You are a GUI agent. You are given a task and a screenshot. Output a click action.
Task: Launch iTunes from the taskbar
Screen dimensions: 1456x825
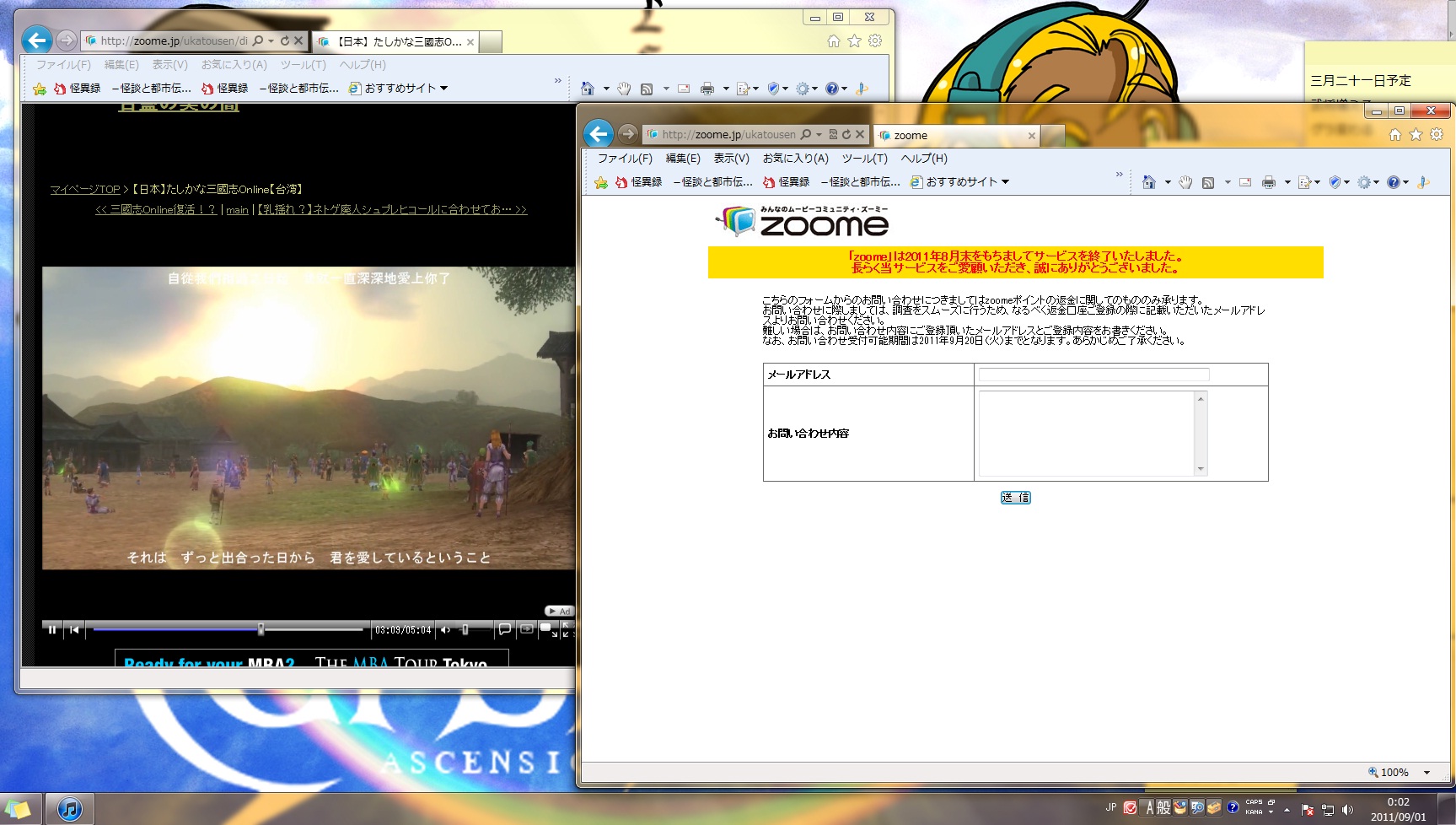(70, 809)
